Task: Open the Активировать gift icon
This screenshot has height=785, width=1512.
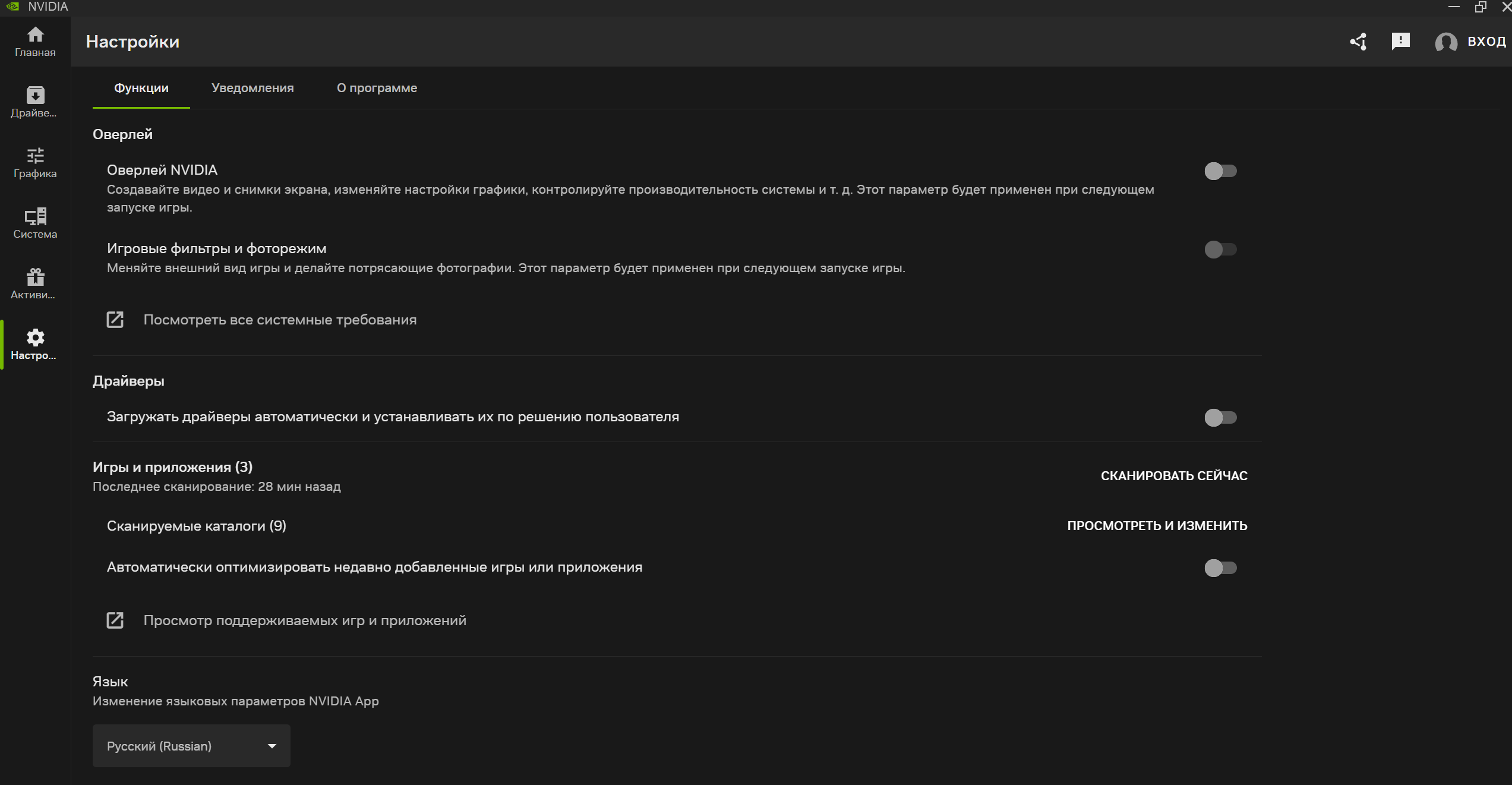Action: (35, 278)
